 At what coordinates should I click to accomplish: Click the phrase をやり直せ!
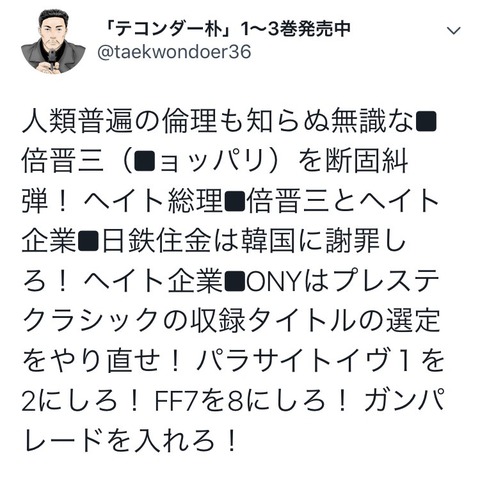point(102,361)
